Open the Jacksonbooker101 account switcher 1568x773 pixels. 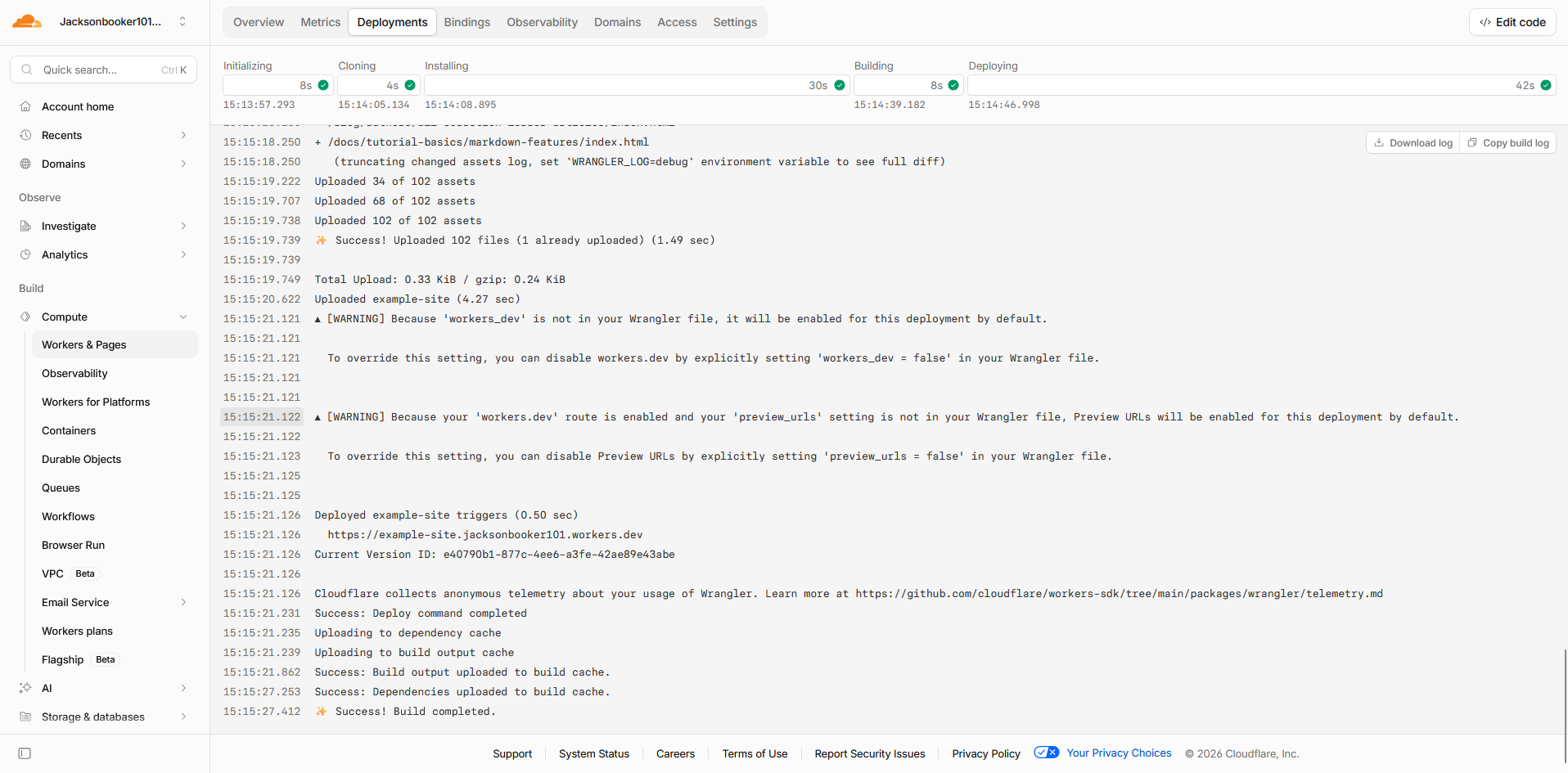(x=123, y=22)
